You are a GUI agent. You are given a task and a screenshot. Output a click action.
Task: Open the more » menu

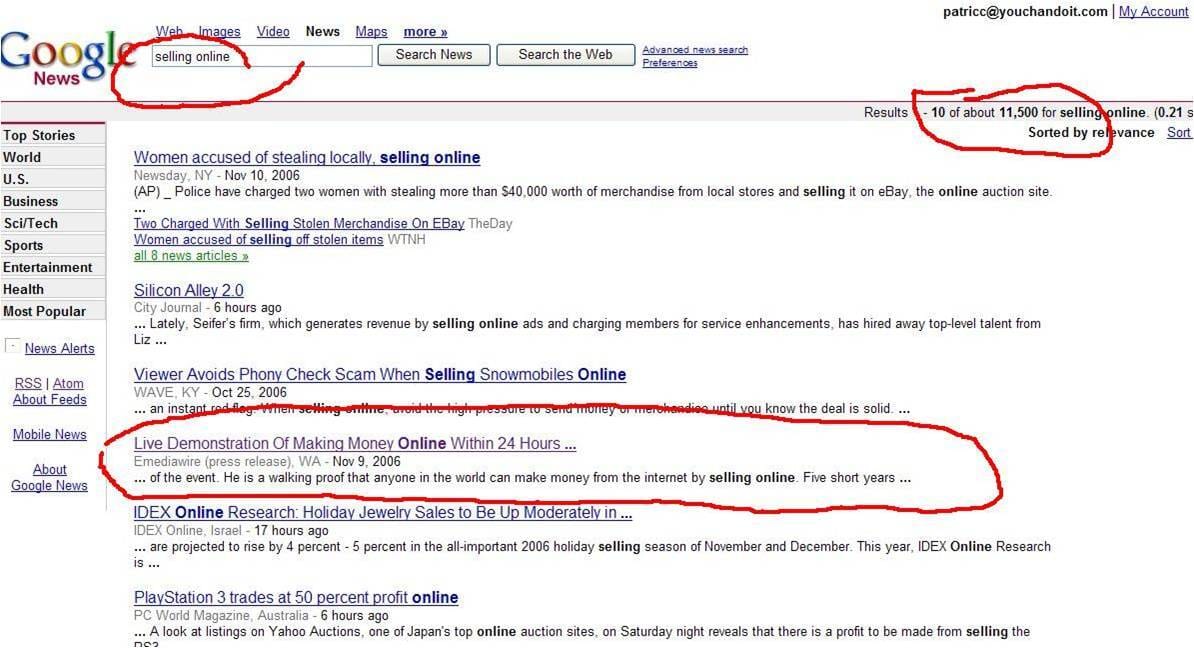(425, 31)
